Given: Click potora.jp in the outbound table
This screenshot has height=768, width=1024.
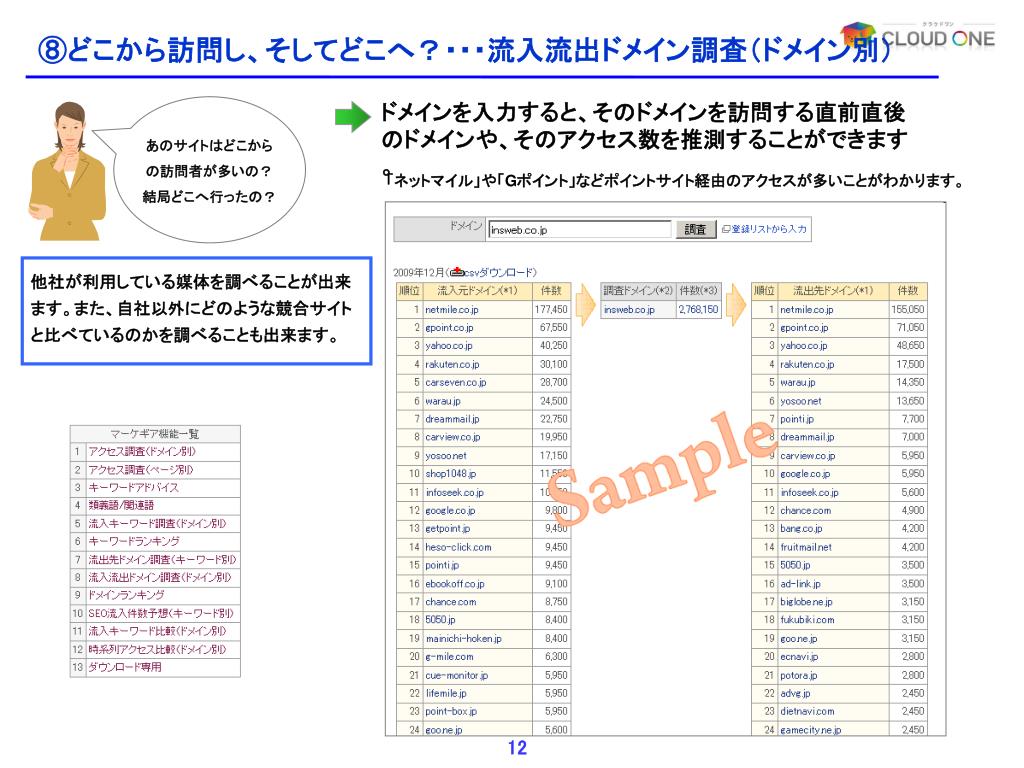Looking at the screenshot, I should tap(799, 675).
